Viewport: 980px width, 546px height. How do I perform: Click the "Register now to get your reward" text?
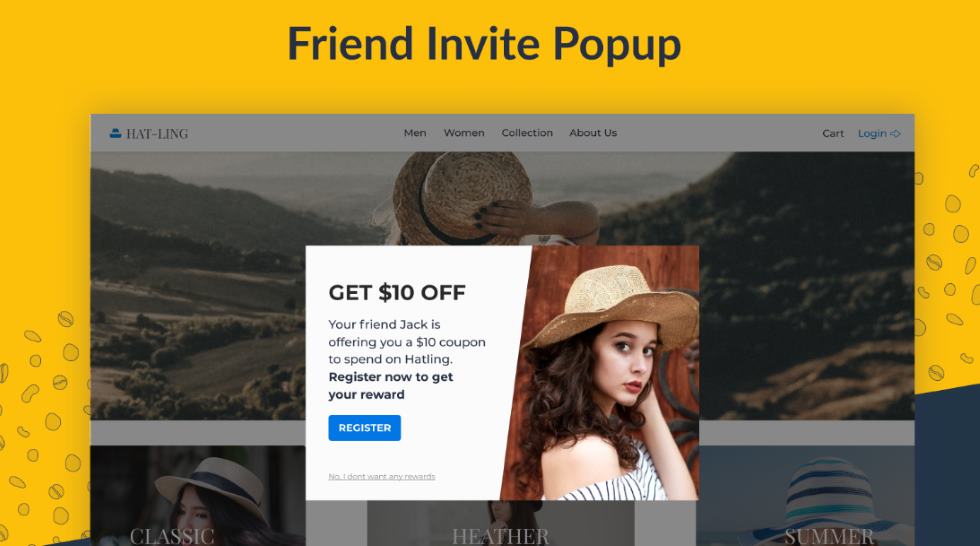pos(391,385)
